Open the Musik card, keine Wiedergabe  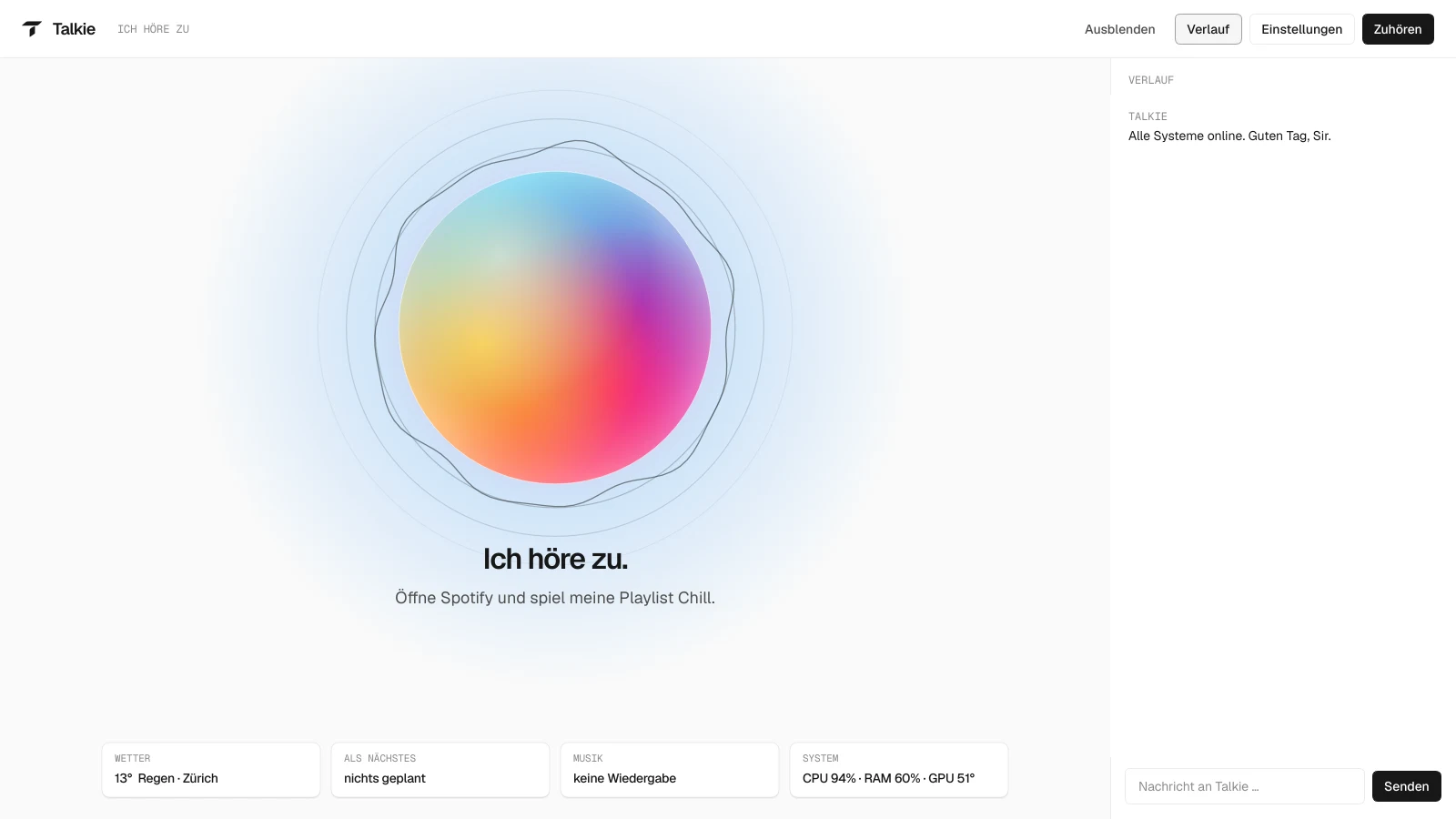670,770
